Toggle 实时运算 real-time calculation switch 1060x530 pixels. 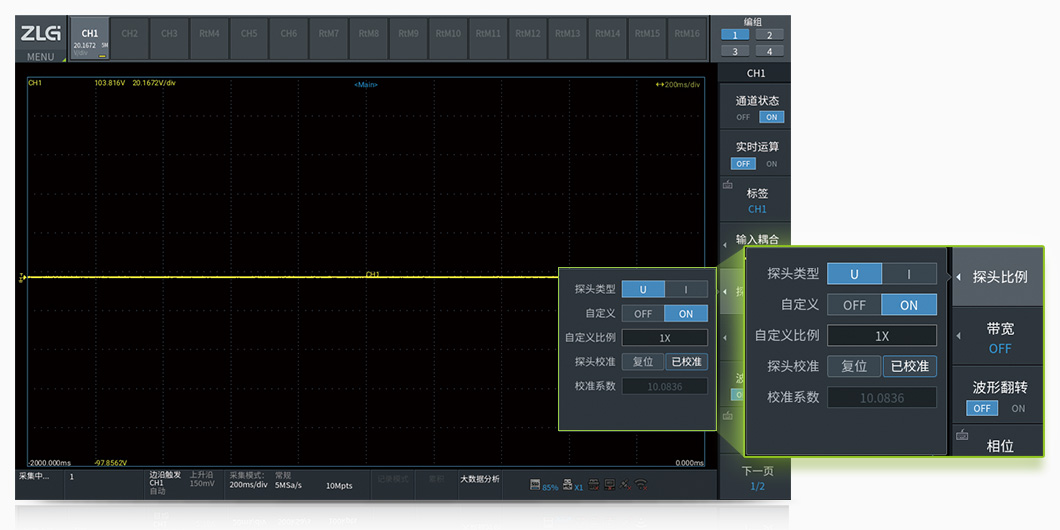[x=756, y=163]
